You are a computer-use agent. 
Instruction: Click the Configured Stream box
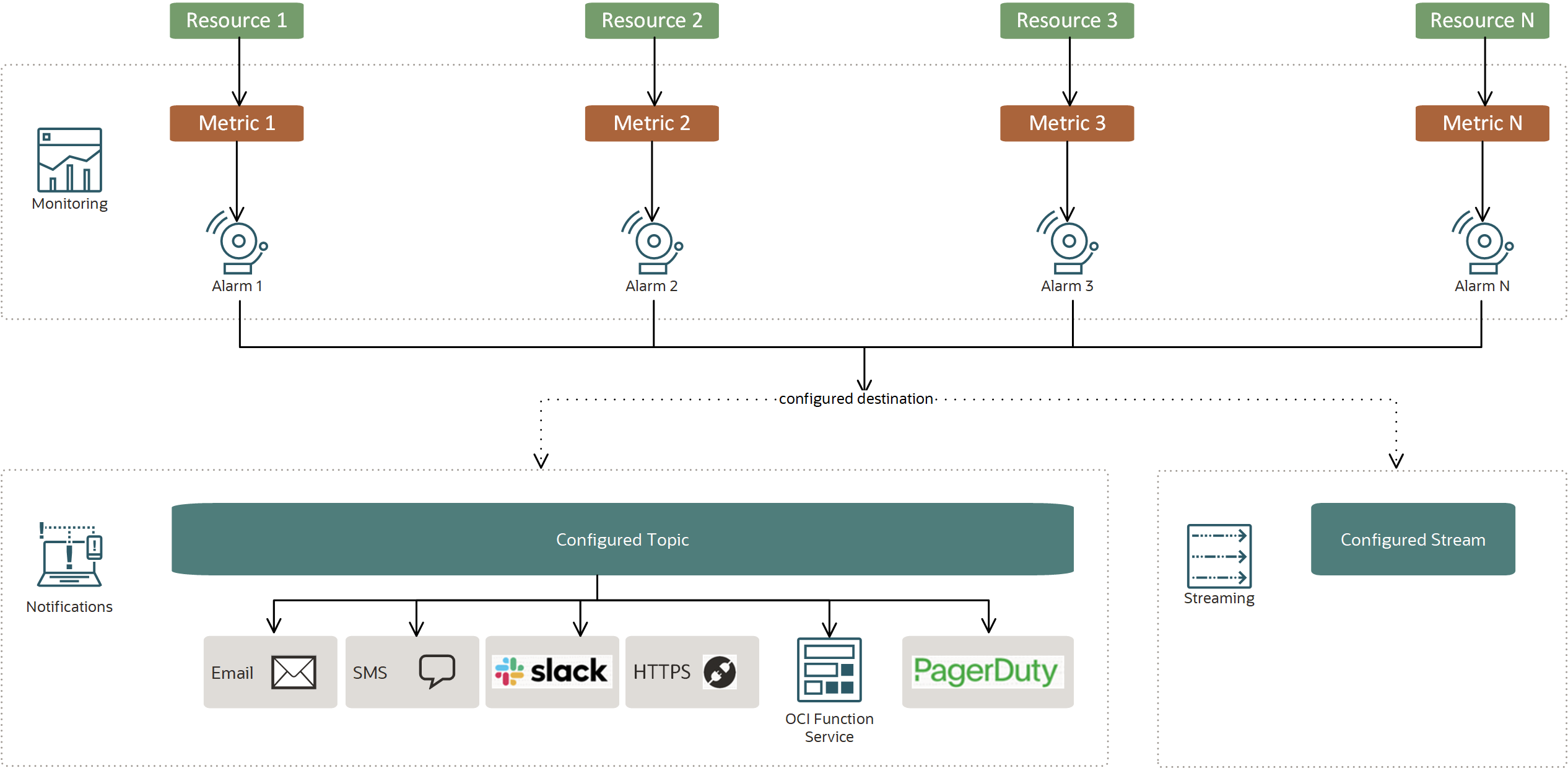tap(1413, 539)
